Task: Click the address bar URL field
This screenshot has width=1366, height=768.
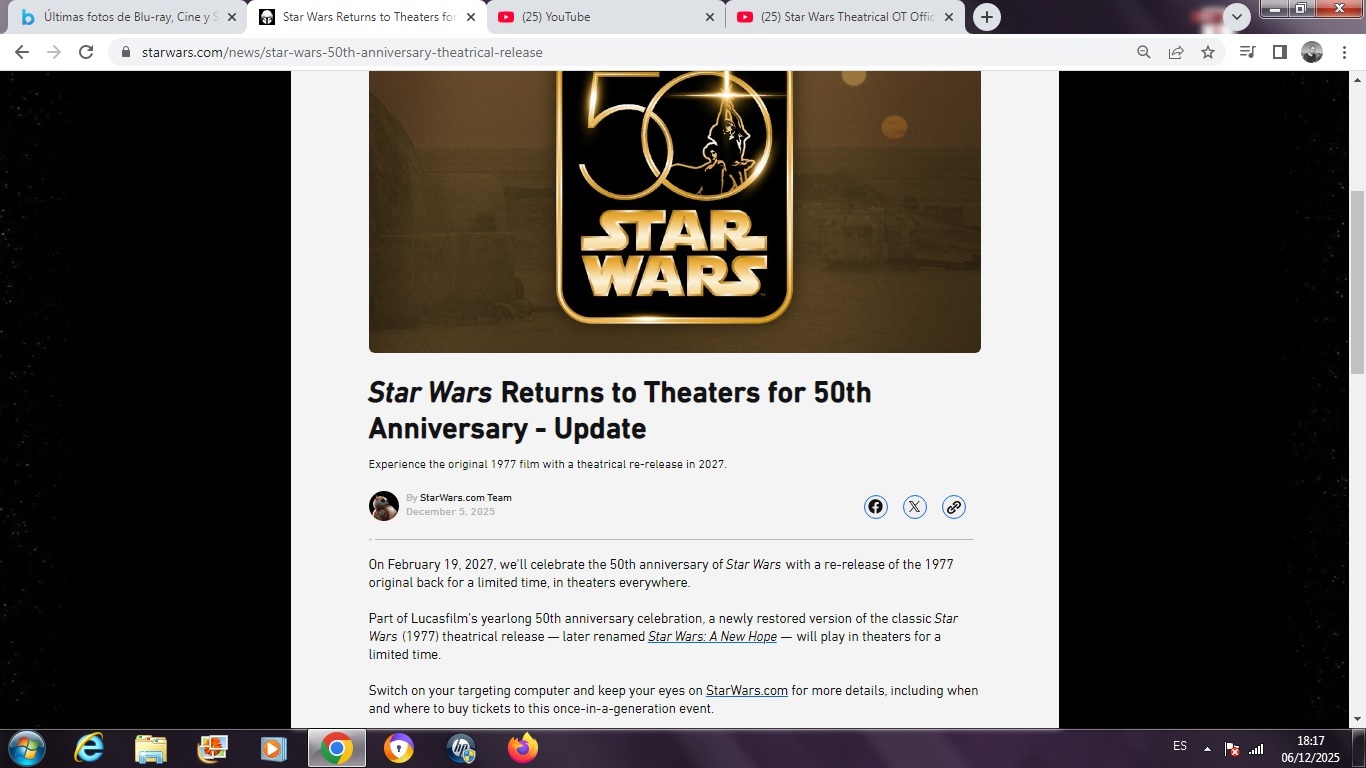Action: coord(600,52)
